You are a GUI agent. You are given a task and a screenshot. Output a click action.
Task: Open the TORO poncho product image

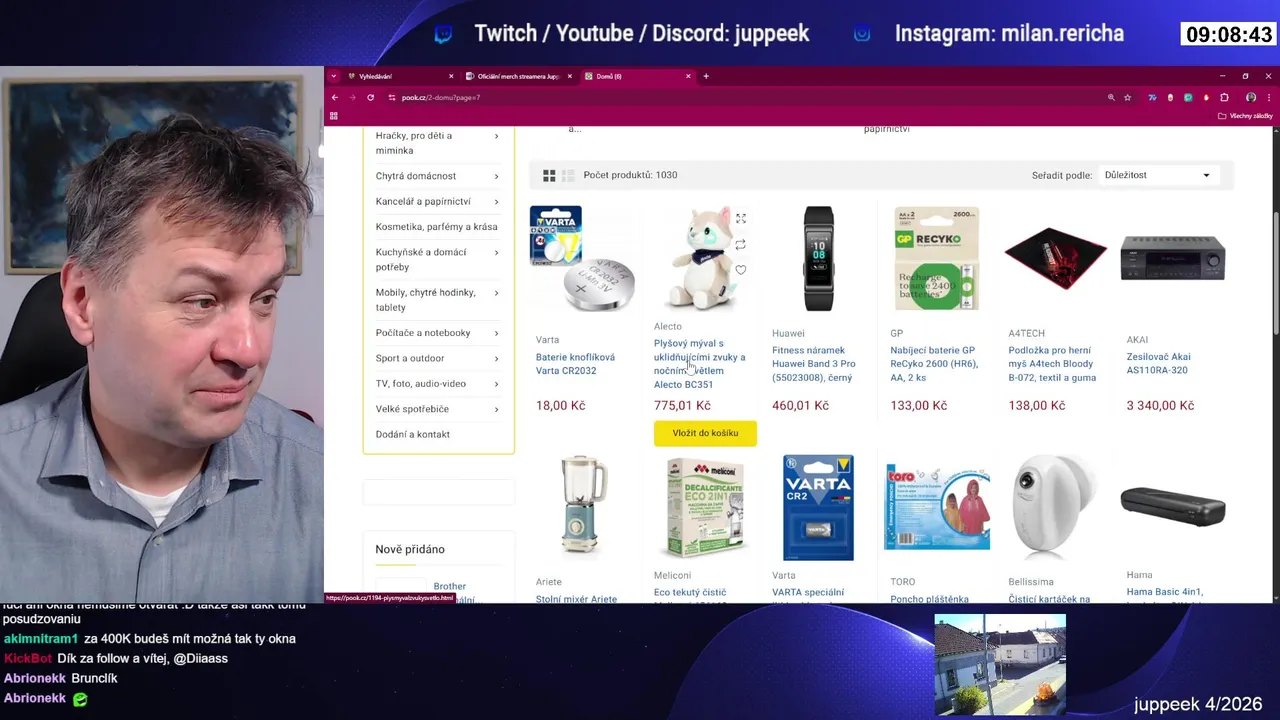[937, 506]
